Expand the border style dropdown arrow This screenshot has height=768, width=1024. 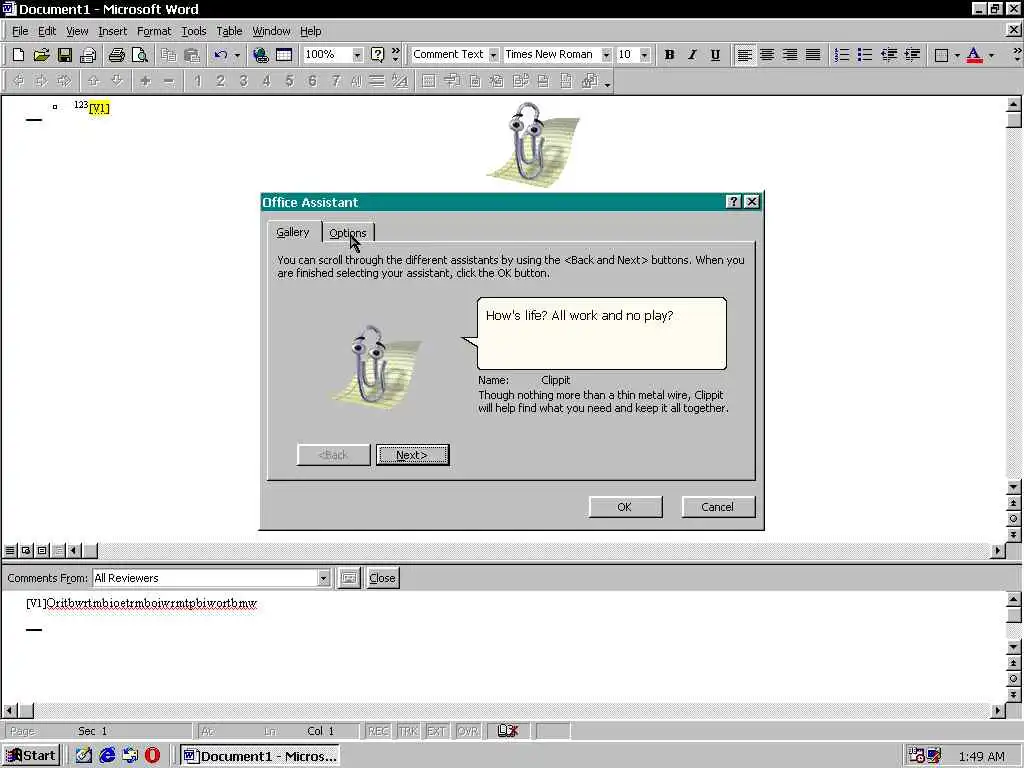click(957, 55)
